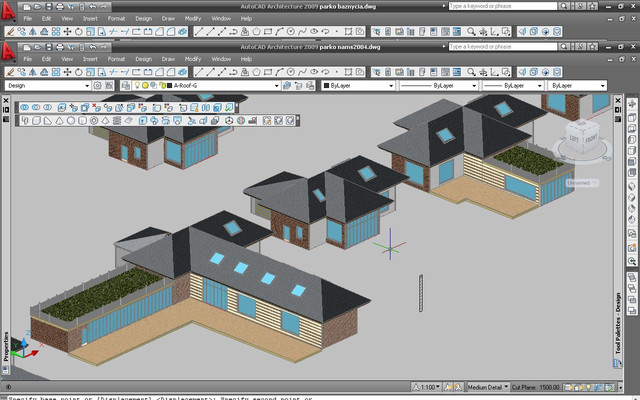640x400 pixels.
Task: Expand the Design workspace dropdown
Action: coord(85,86)
